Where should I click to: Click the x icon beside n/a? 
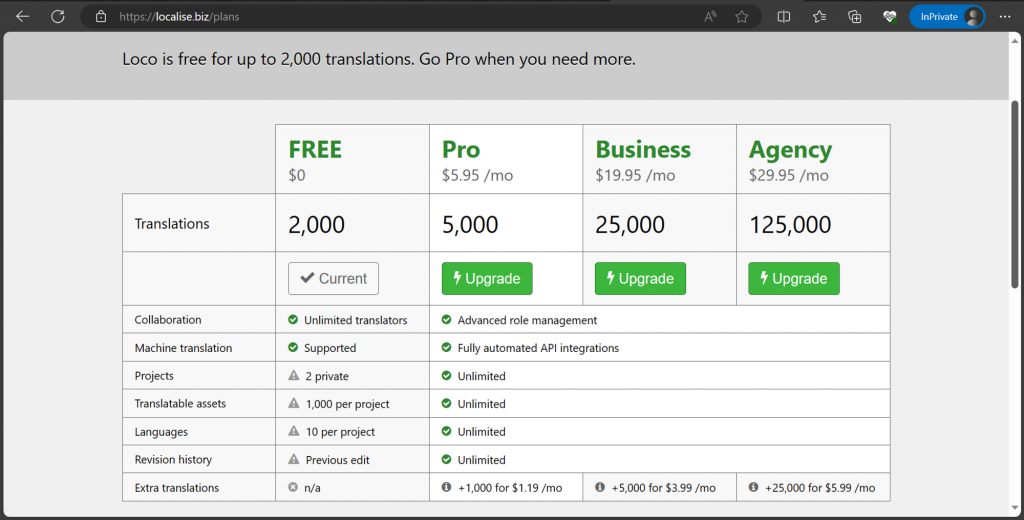293,487
